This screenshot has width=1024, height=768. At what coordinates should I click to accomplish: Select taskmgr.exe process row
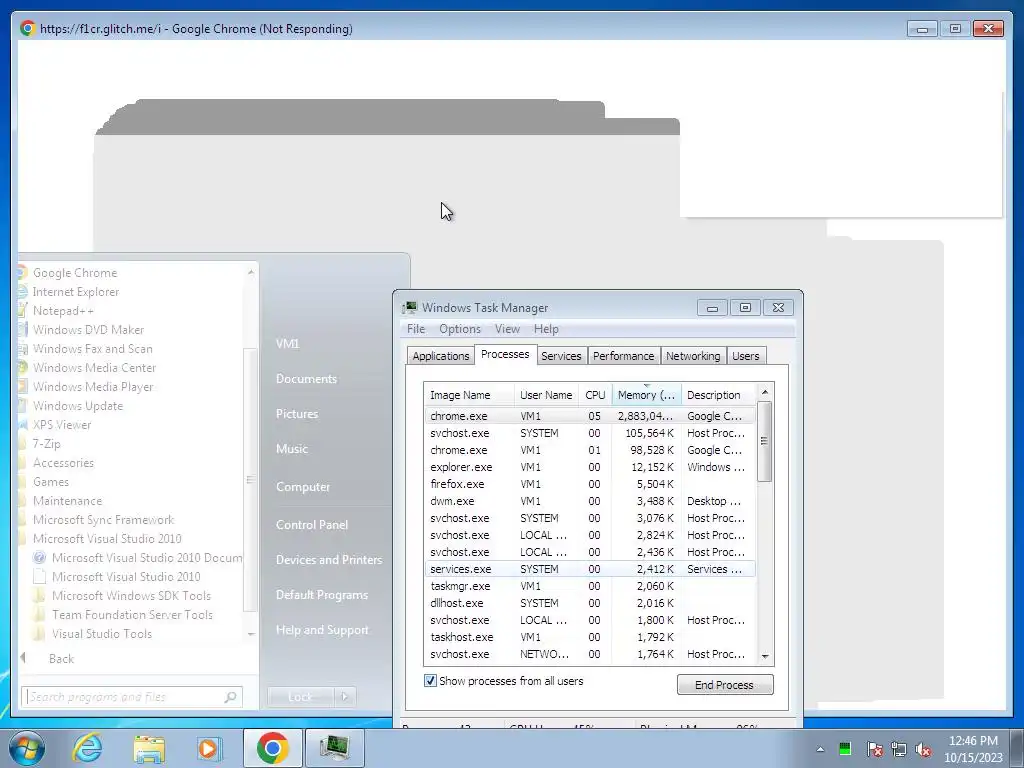pos(590,586)
